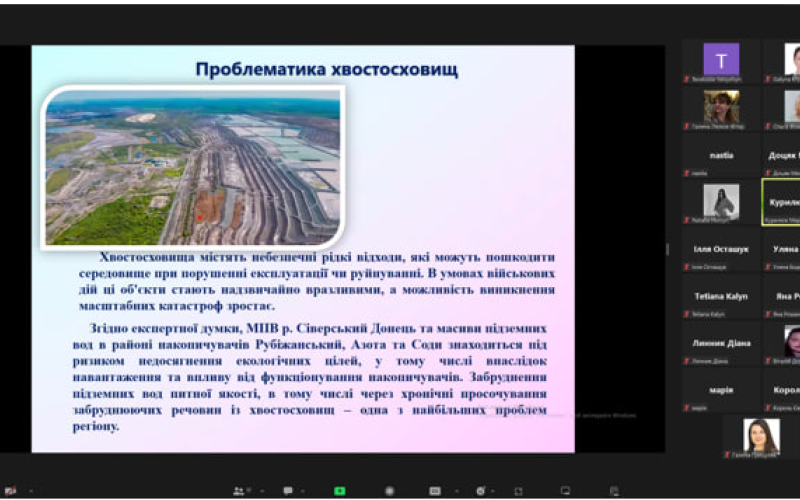Click muted mic indicator on Линник Діана tile
Screen dimensions: 800x500
point(687,361)
